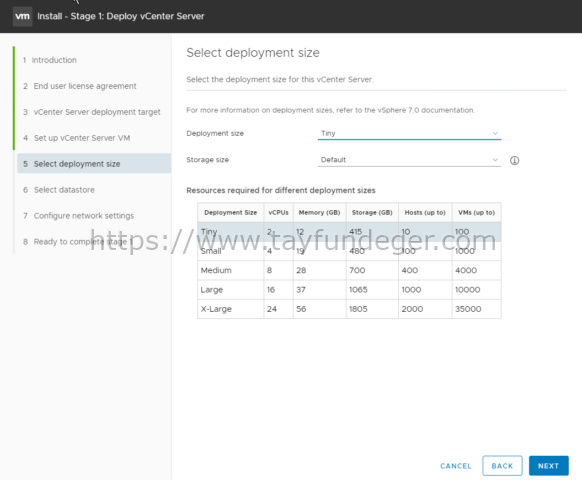This screenshot has width=582, height=480.
Task: Click the 16 vCPUs cell for Large
Action: pyautogui.click(x=278, y=290)
